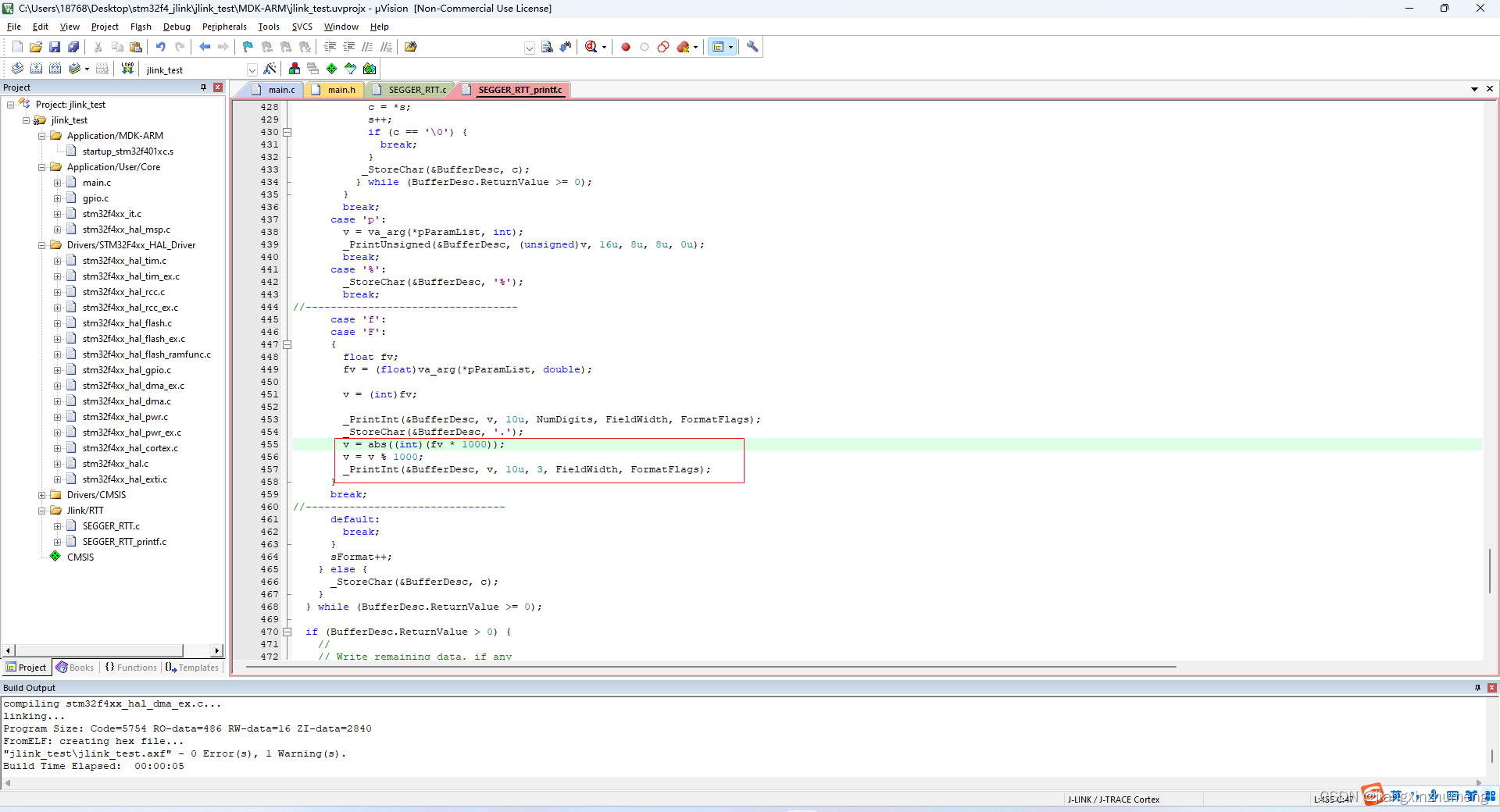The width and height of the screenshot is (1500, 812).
Task: Open the Peripherals menu
Action: (224, 26)
